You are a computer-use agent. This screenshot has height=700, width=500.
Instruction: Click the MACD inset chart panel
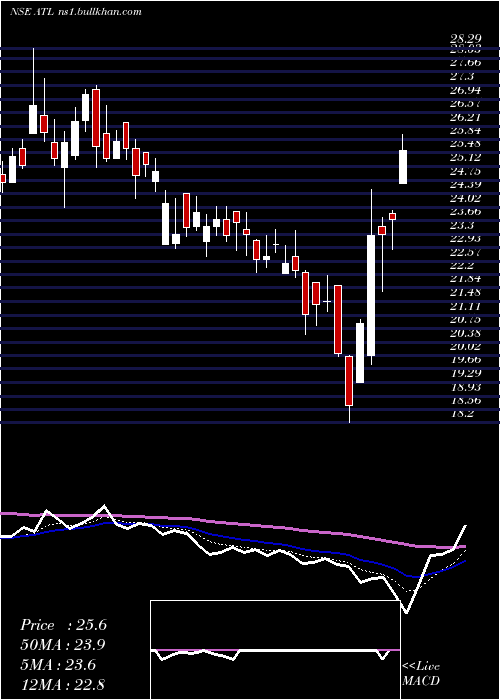point(275,650)
